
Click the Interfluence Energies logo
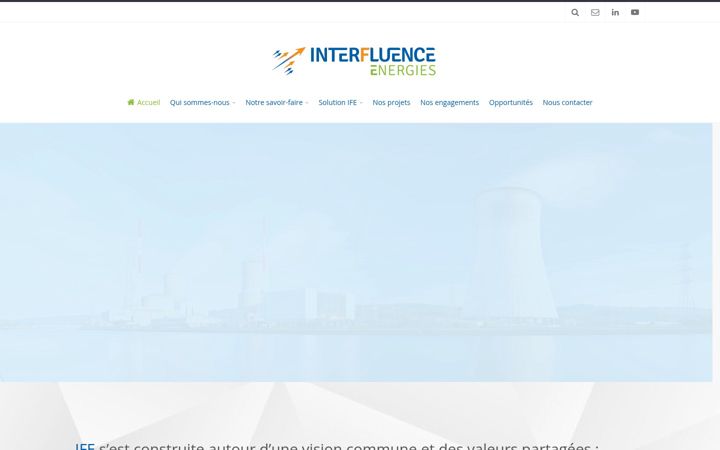tap(354, 61)
